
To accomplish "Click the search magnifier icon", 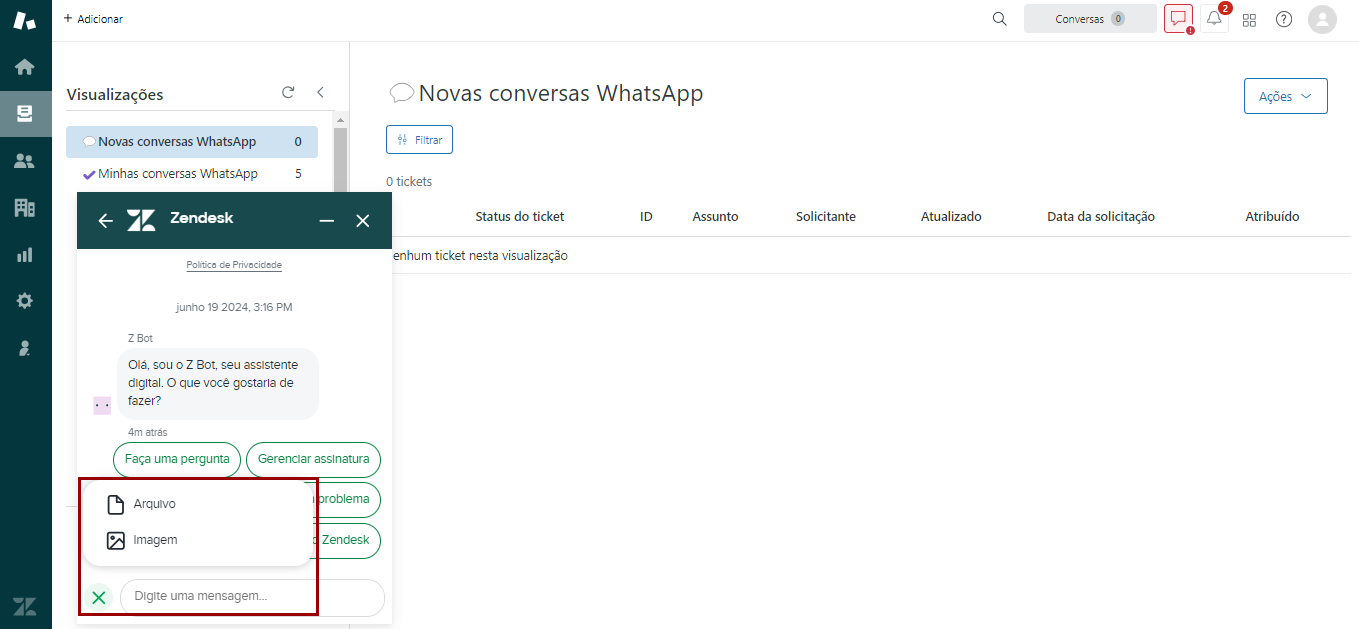I will click(999, 19).
